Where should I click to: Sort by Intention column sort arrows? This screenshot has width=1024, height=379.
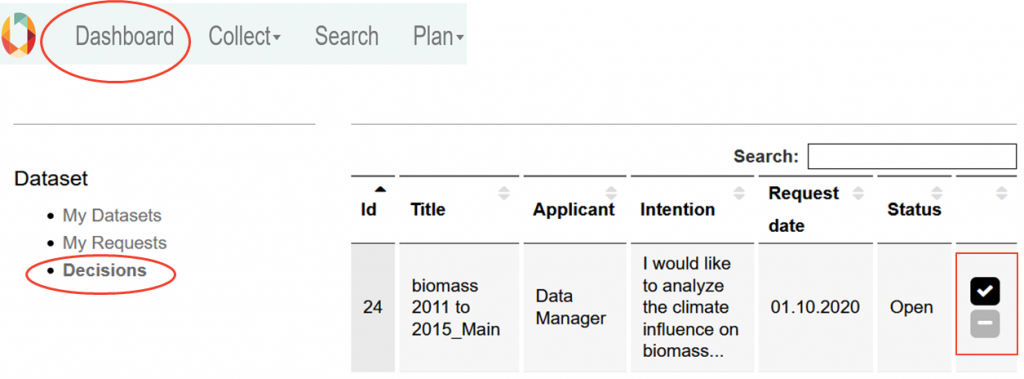click(x=739, y=193)
